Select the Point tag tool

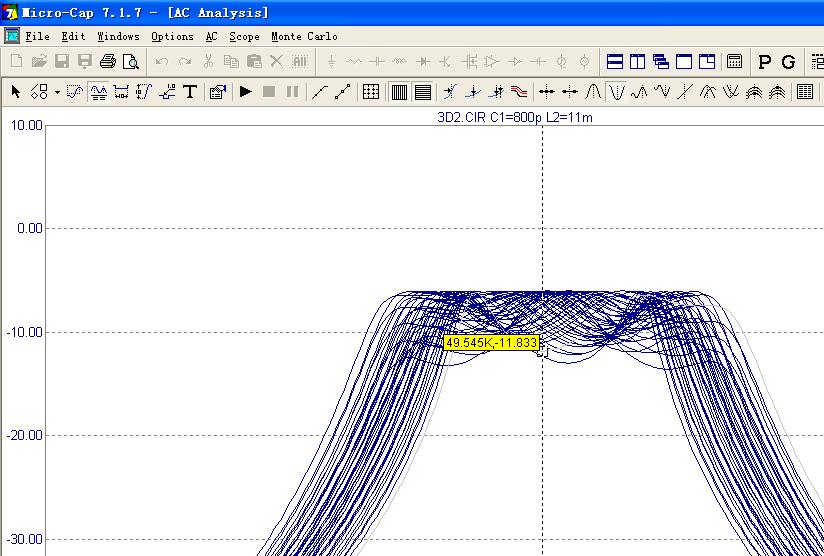coord(167,92)
